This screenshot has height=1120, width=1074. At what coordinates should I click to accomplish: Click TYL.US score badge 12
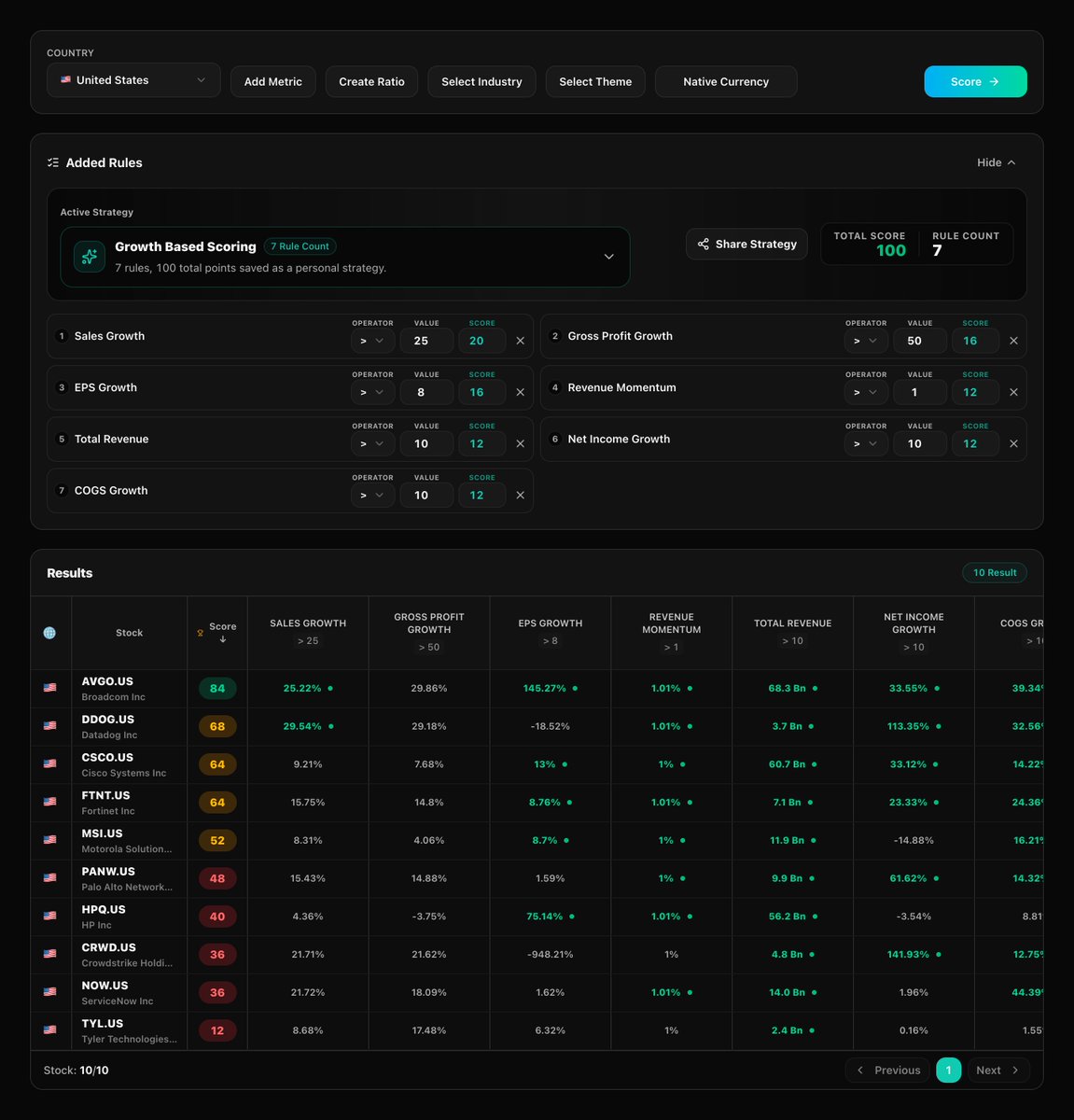(217, 1030)
